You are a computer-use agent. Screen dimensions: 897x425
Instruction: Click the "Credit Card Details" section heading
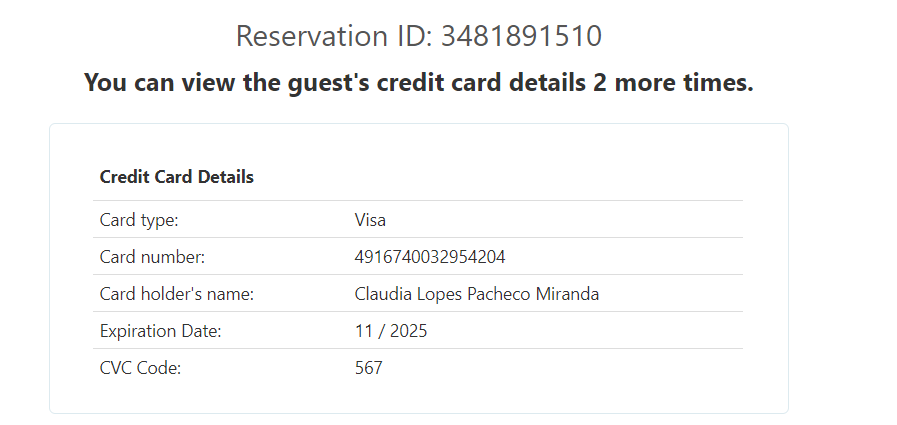(x=177, y=177)
